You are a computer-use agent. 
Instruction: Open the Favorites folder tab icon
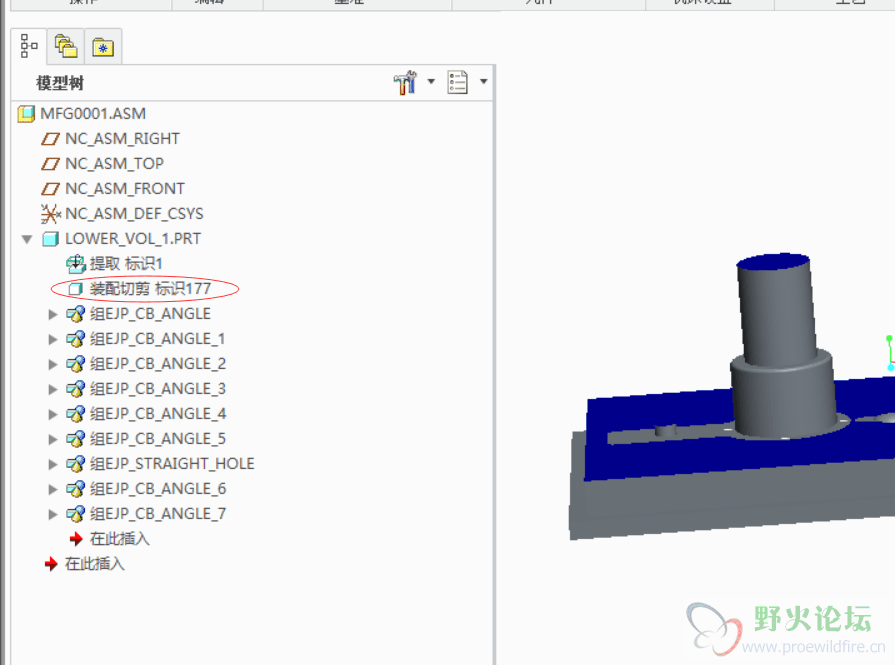point(103,47)
